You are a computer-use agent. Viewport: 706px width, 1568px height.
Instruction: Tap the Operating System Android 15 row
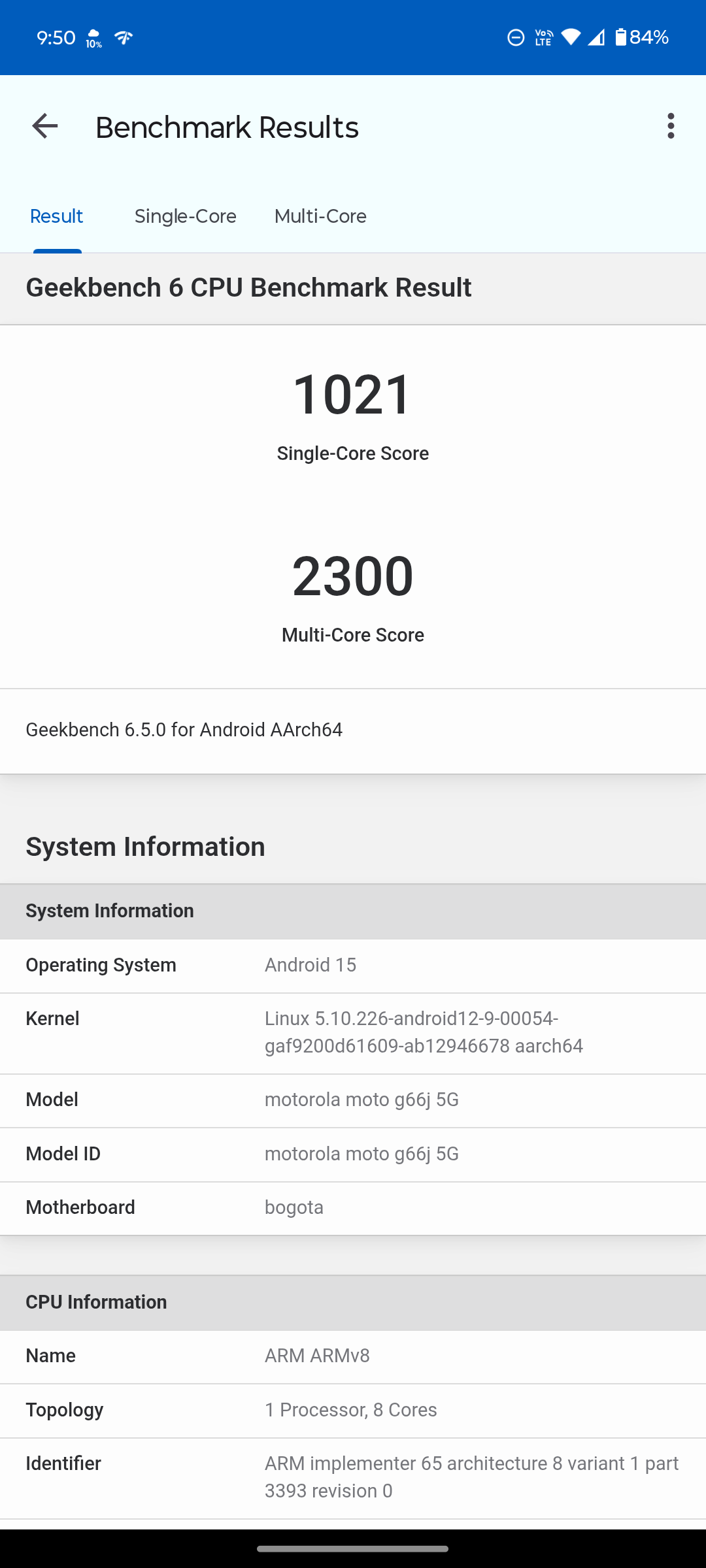click(353, 966)
